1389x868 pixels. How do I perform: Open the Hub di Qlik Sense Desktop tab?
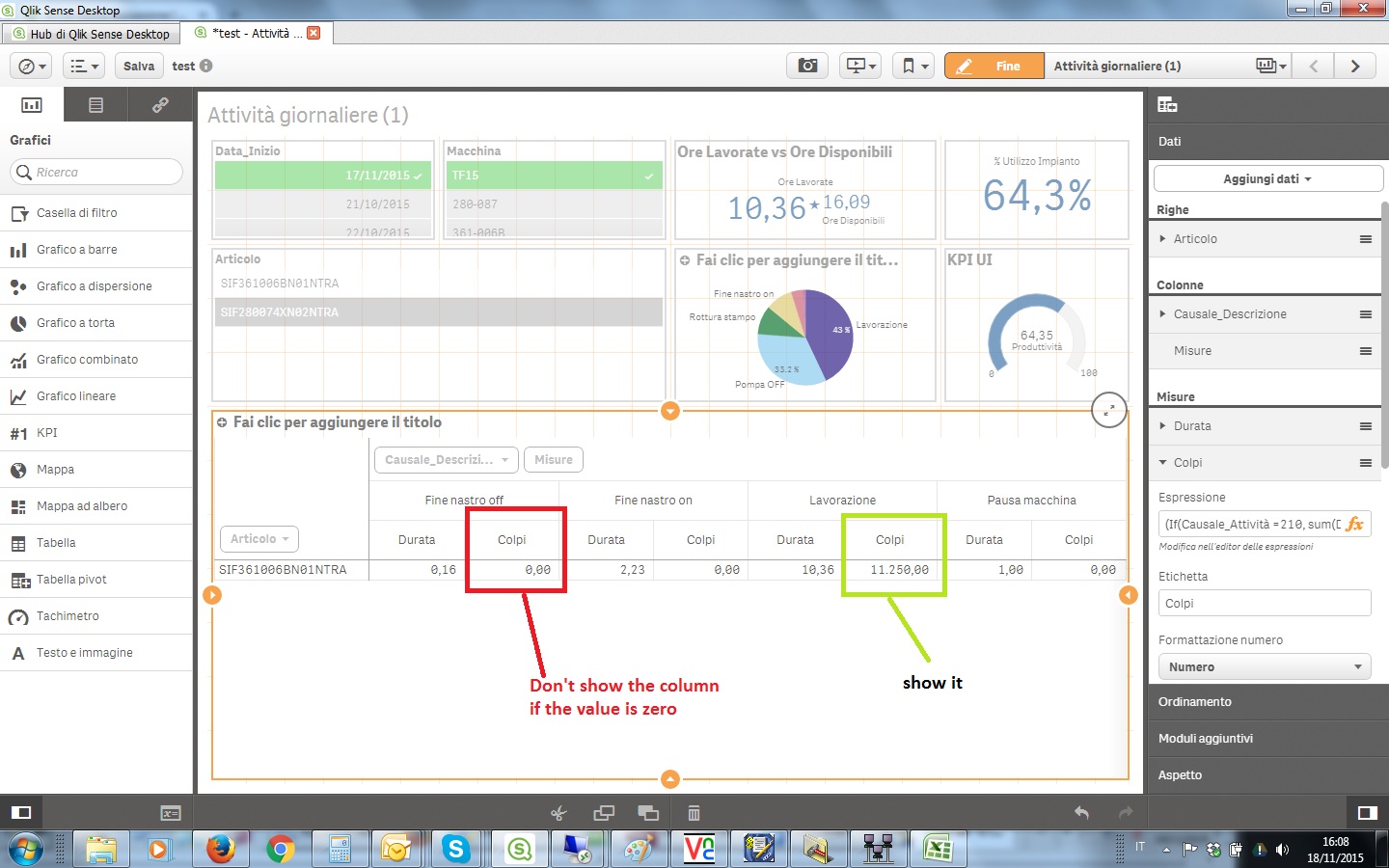pos(91,34)
